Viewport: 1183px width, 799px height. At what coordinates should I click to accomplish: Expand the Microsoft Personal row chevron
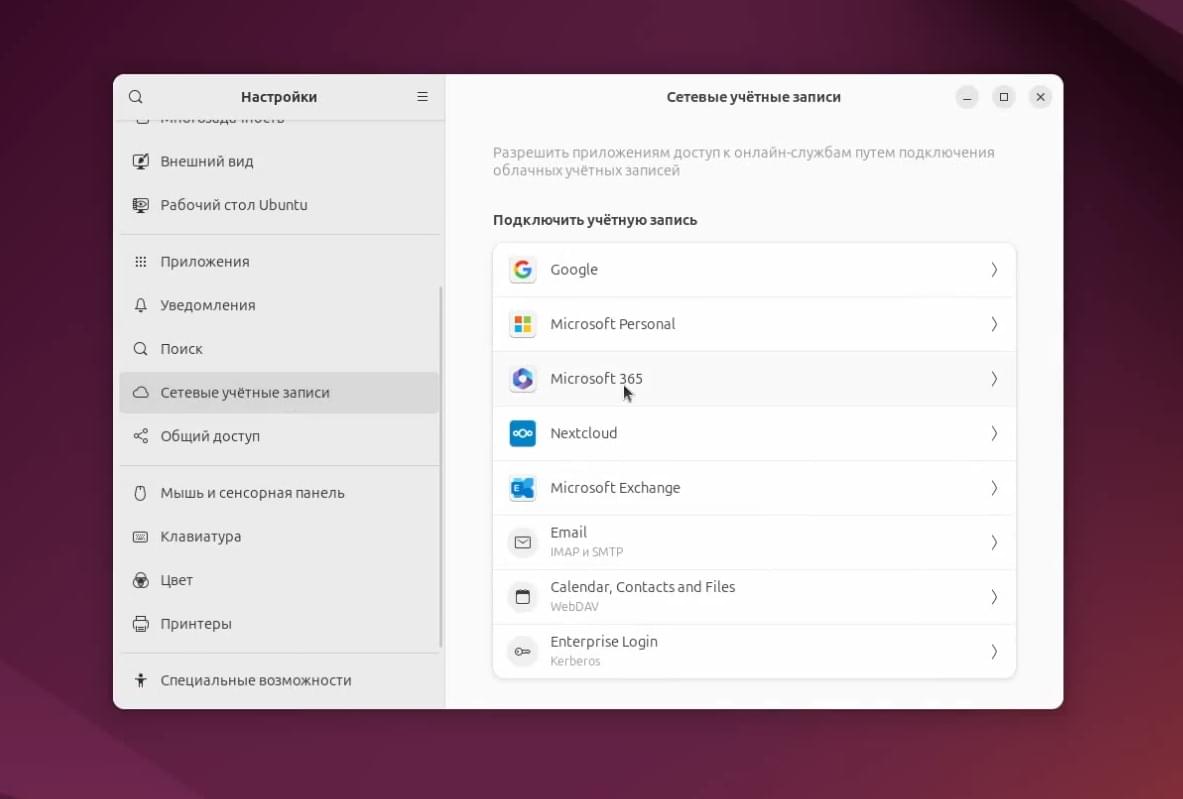point(994,324)
